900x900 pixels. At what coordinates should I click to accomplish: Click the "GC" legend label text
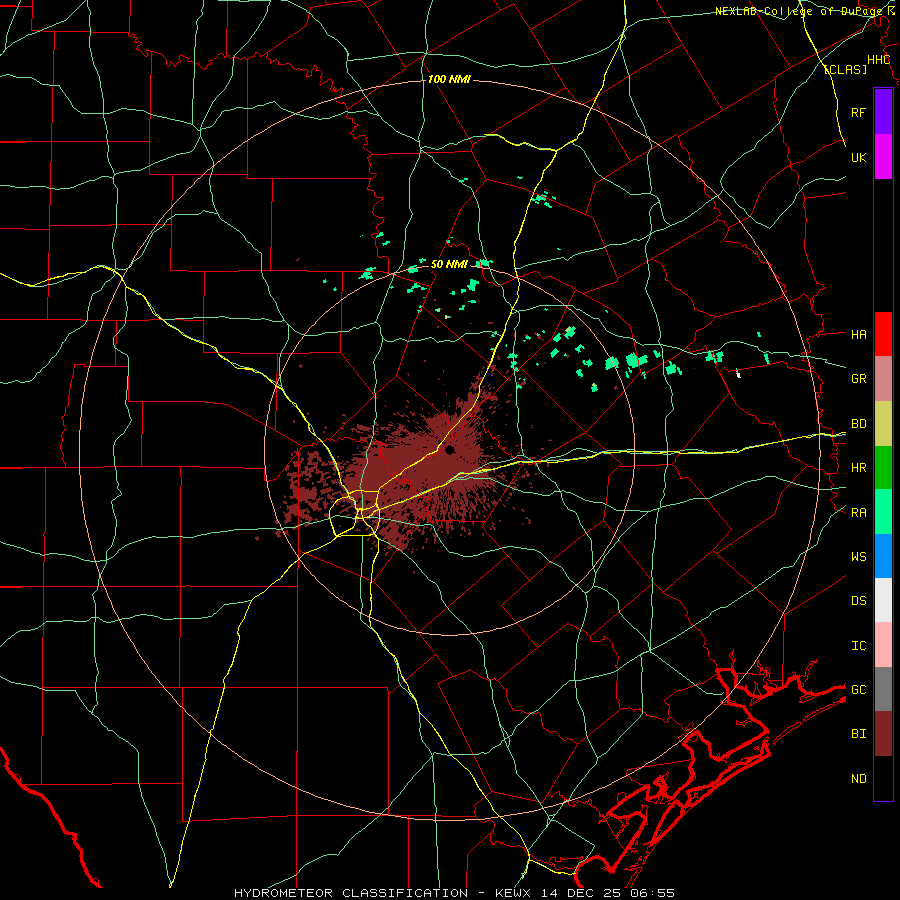pyautogui.click(x=858, y=689)
